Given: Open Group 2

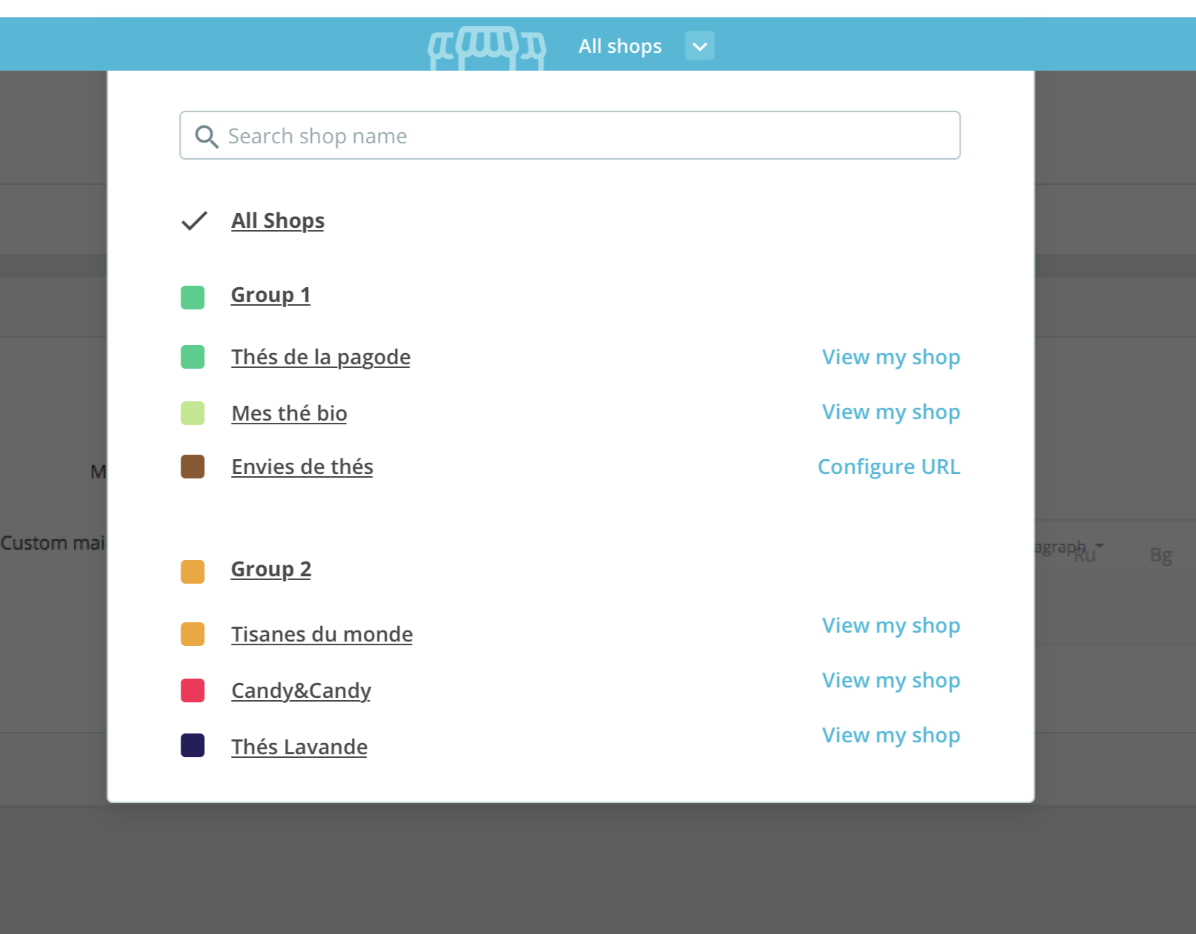Looking at the screenshot, I should tap(270, 569).
